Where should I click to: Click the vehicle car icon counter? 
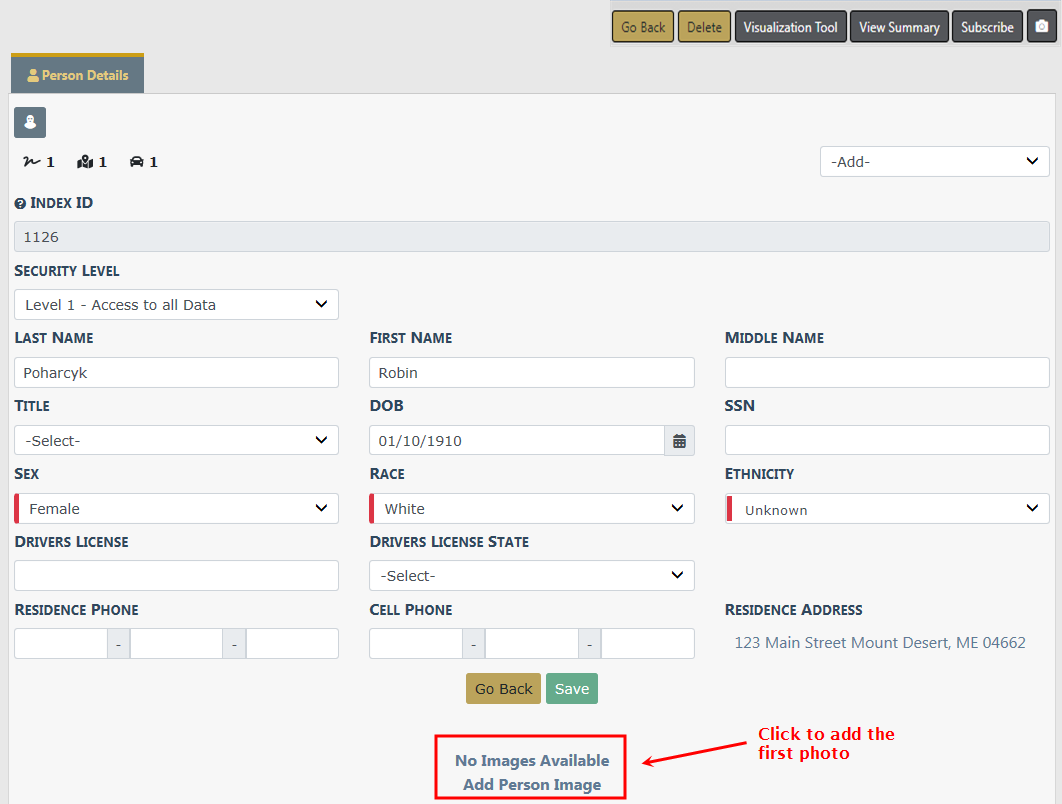click(x=143, y=162)
